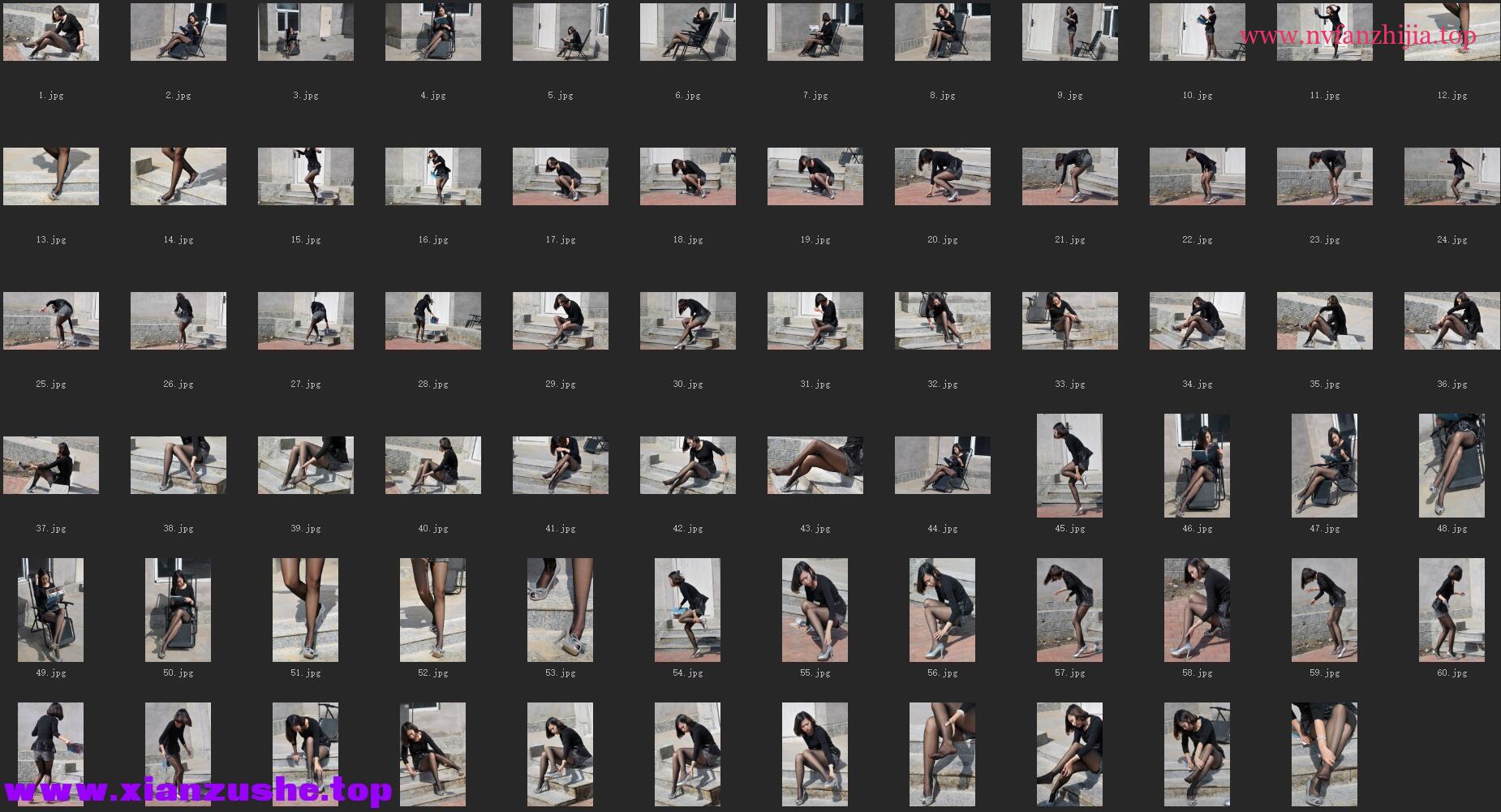
Task: Choose the thumbnail for 29.jpg
Action: tap(561, 320)
